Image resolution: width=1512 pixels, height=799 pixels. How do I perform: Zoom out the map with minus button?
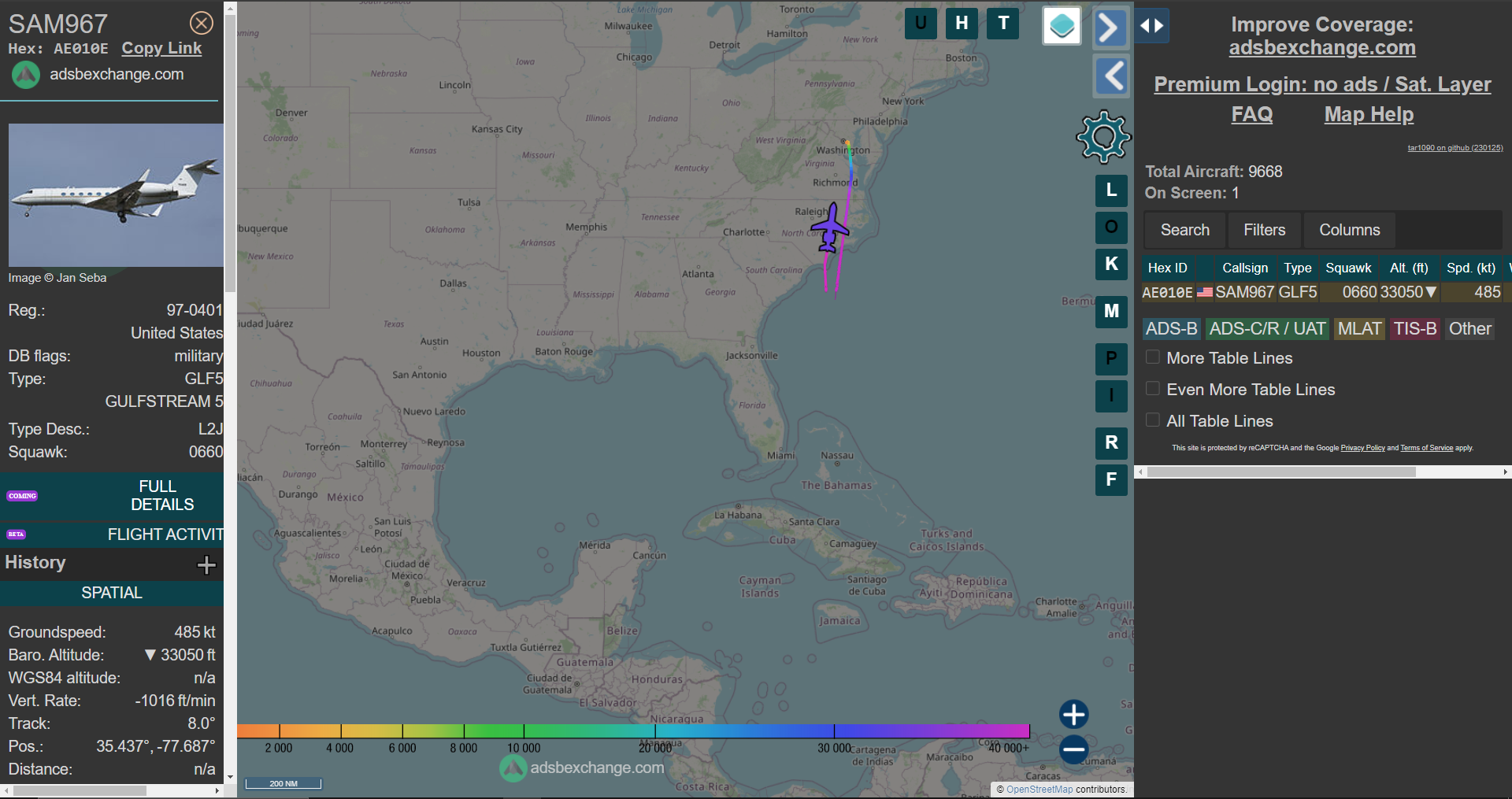[1073, 749]
